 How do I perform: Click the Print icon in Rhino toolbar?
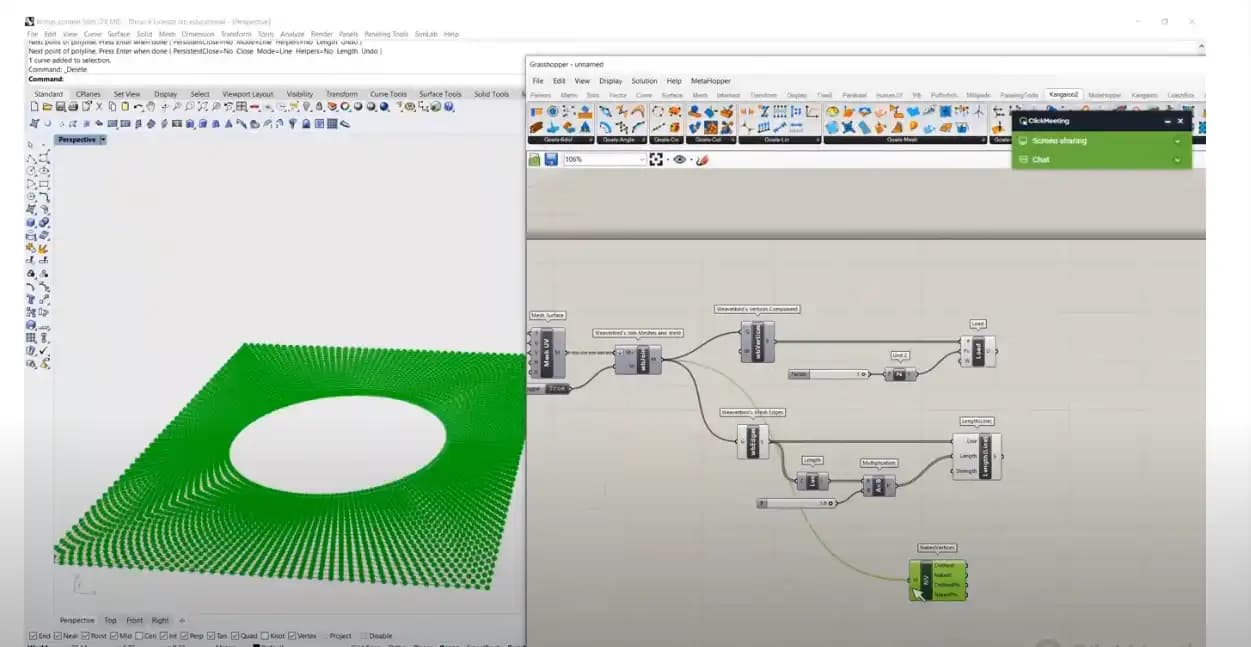tap(73, 106)
